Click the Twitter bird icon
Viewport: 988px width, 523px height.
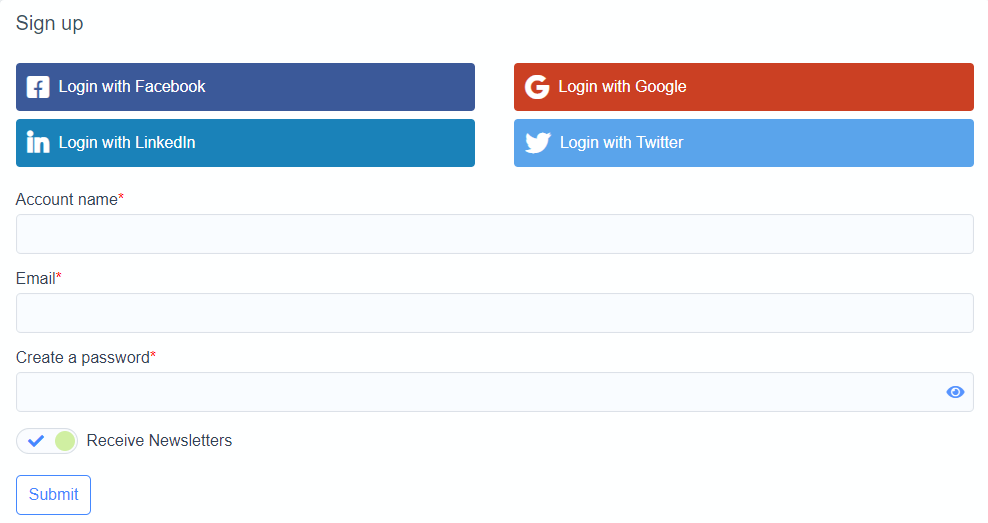[x=538, y=143]
